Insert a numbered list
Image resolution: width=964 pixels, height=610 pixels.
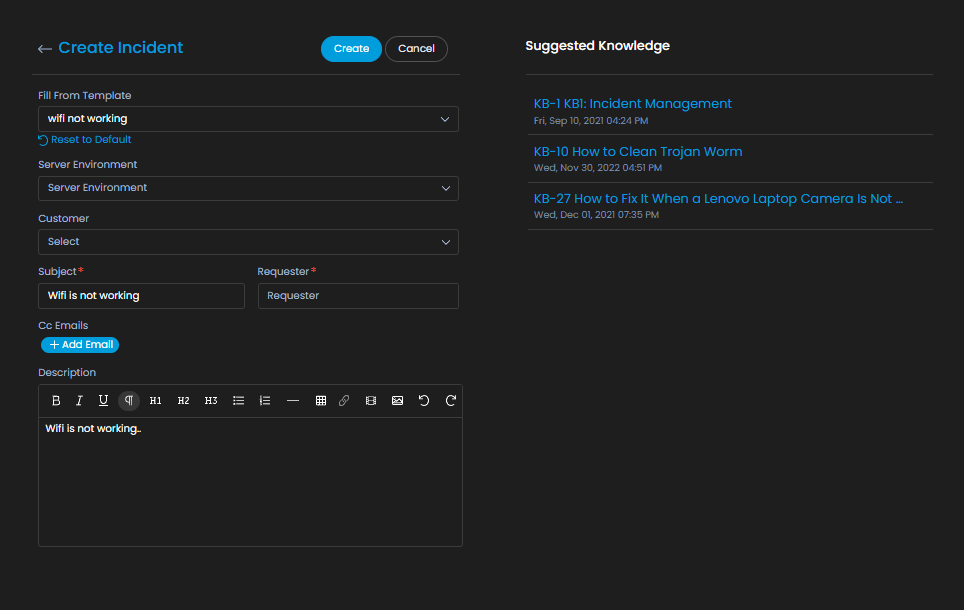point(265,400)
